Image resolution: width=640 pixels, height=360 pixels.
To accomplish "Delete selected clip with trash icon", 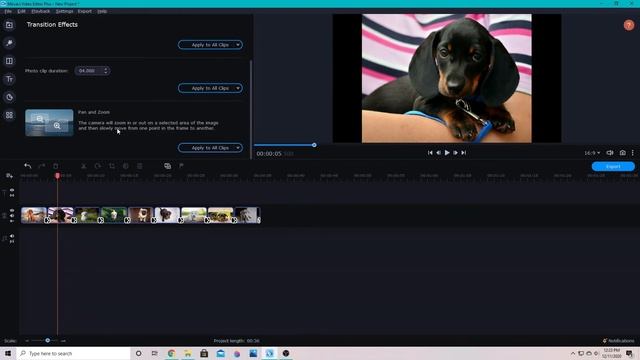I will (x=56, y=166).
